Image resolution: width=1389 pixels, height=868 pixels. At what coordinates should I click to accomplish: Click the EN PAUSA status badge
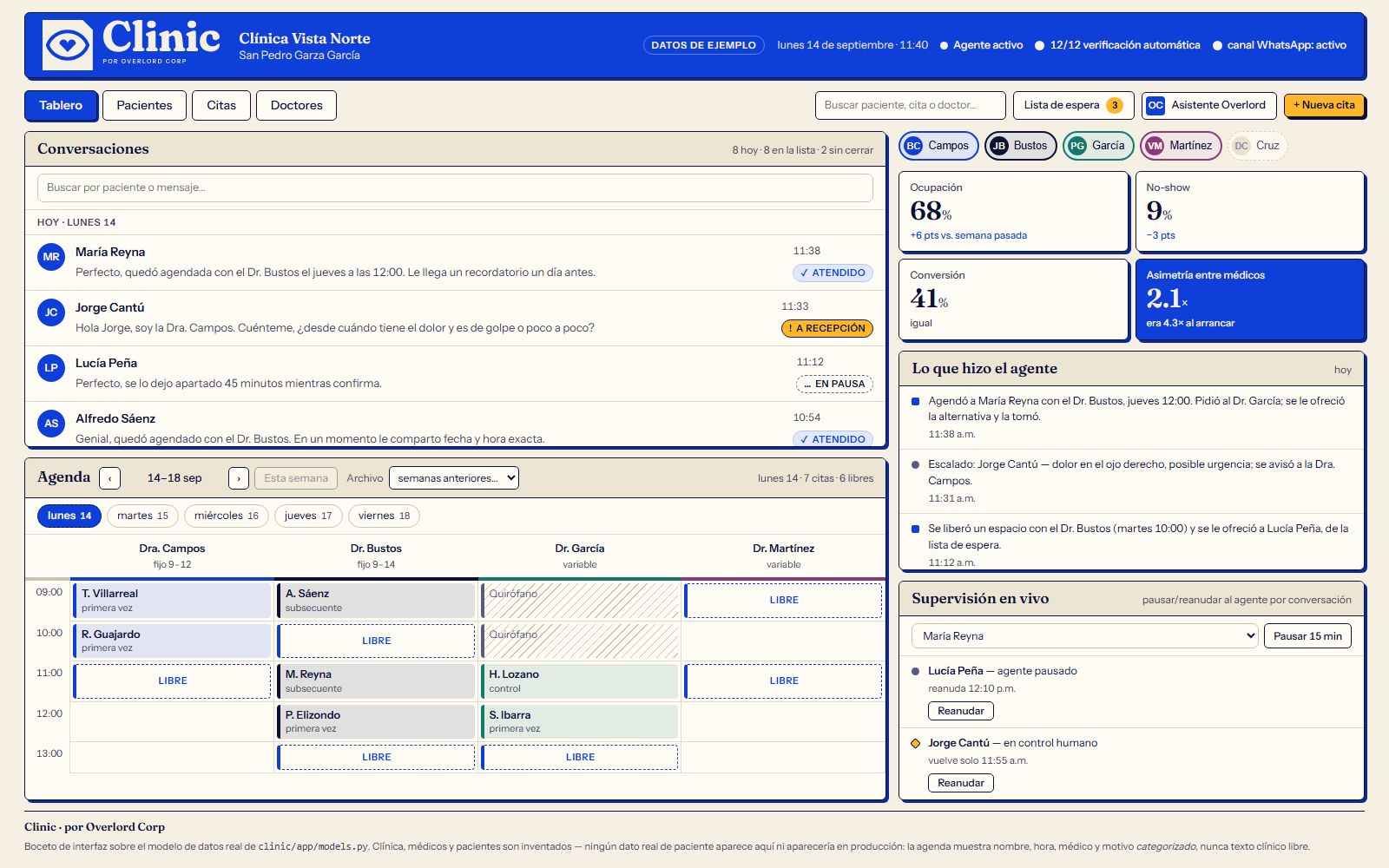click(x=834, y=384)
